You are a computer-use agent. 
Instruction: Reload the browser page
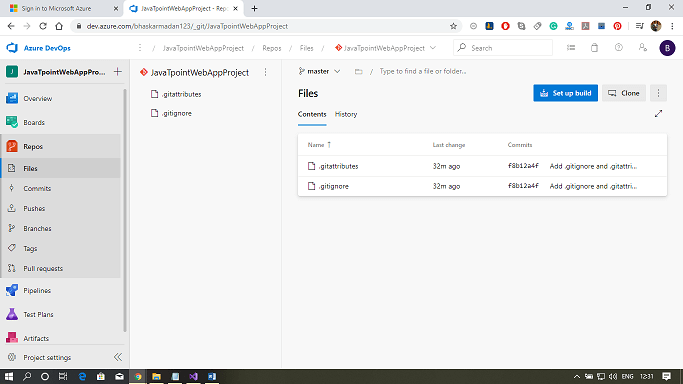pos(43,26)
